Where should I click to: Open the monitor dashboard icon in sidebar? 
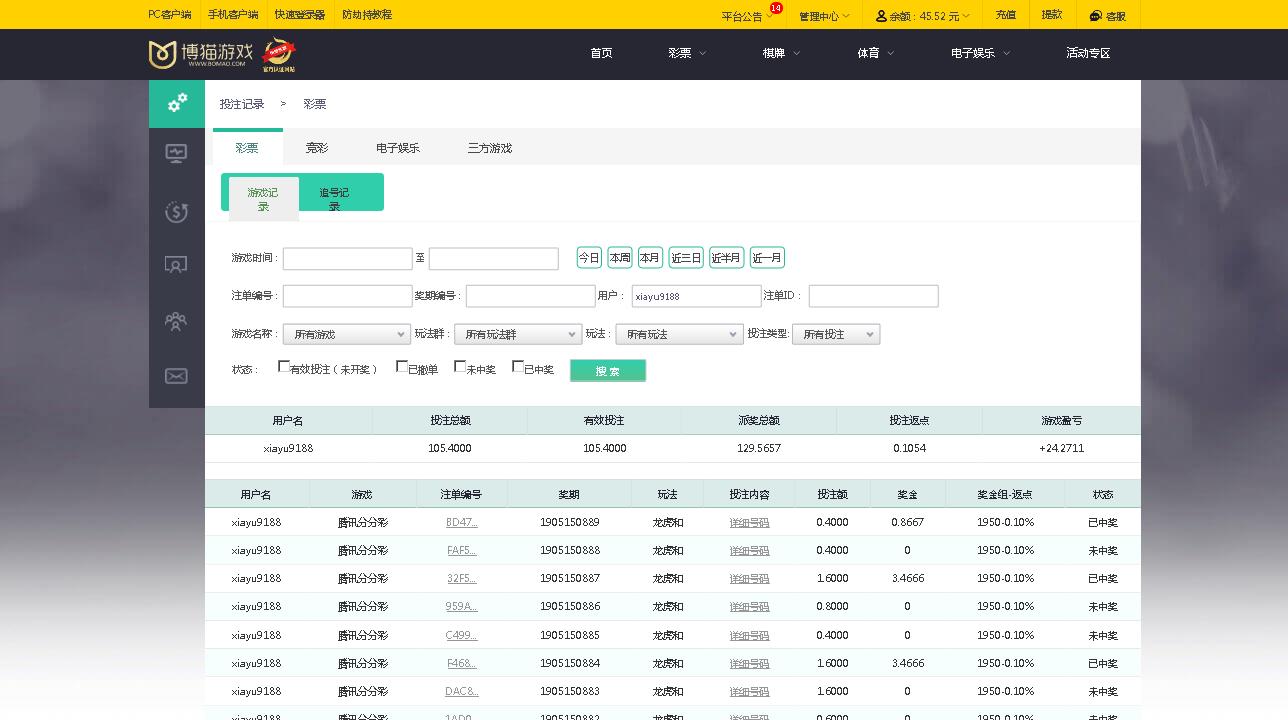(177, 152)
